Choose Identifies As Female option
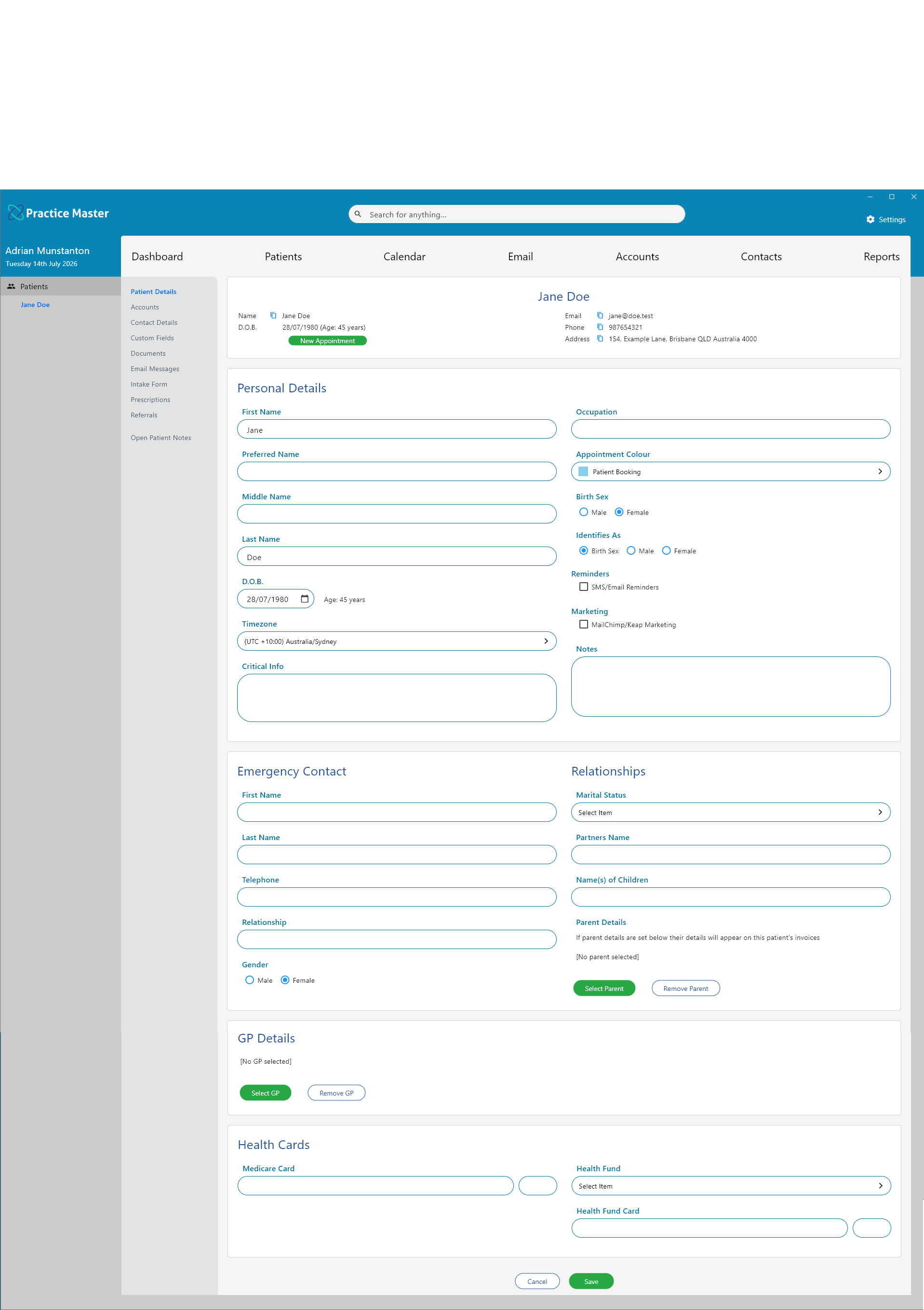This screenshot has height=1310, width=924. click(x=666, y=550)
